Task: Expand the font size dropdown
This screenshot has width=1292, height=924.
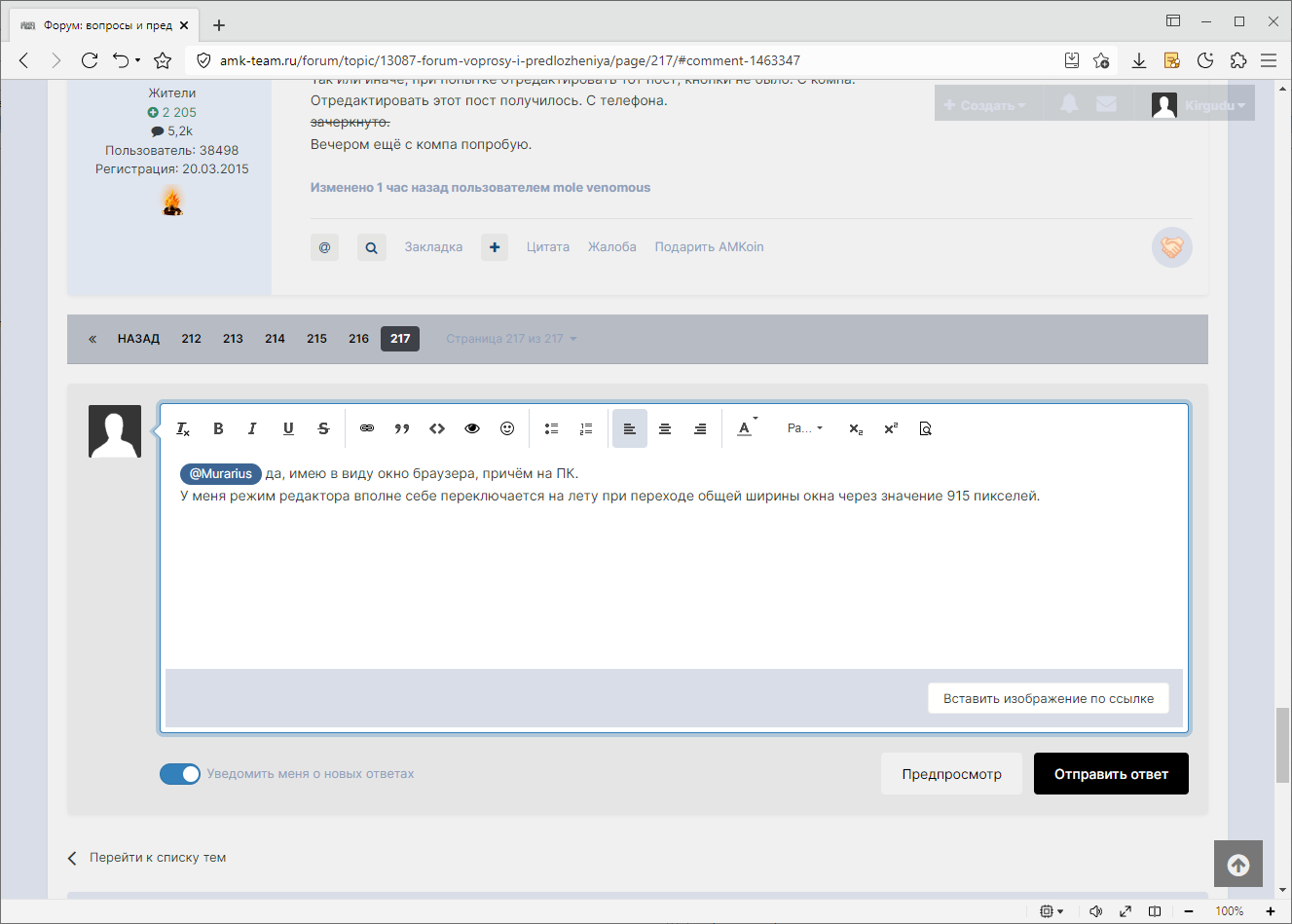Action: [x=805, y=428]
